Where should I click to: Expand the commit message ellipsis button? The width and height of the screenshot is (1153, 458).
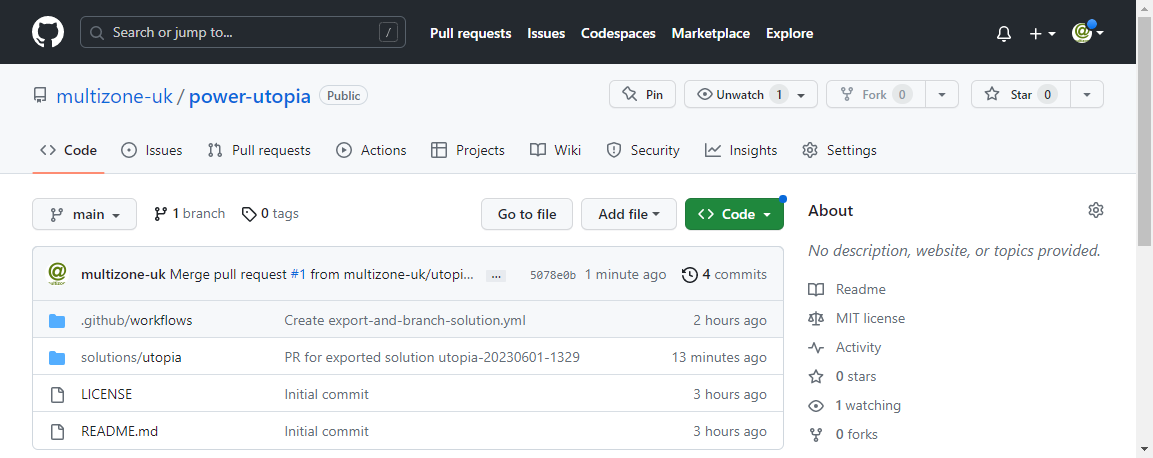(496, 276)
